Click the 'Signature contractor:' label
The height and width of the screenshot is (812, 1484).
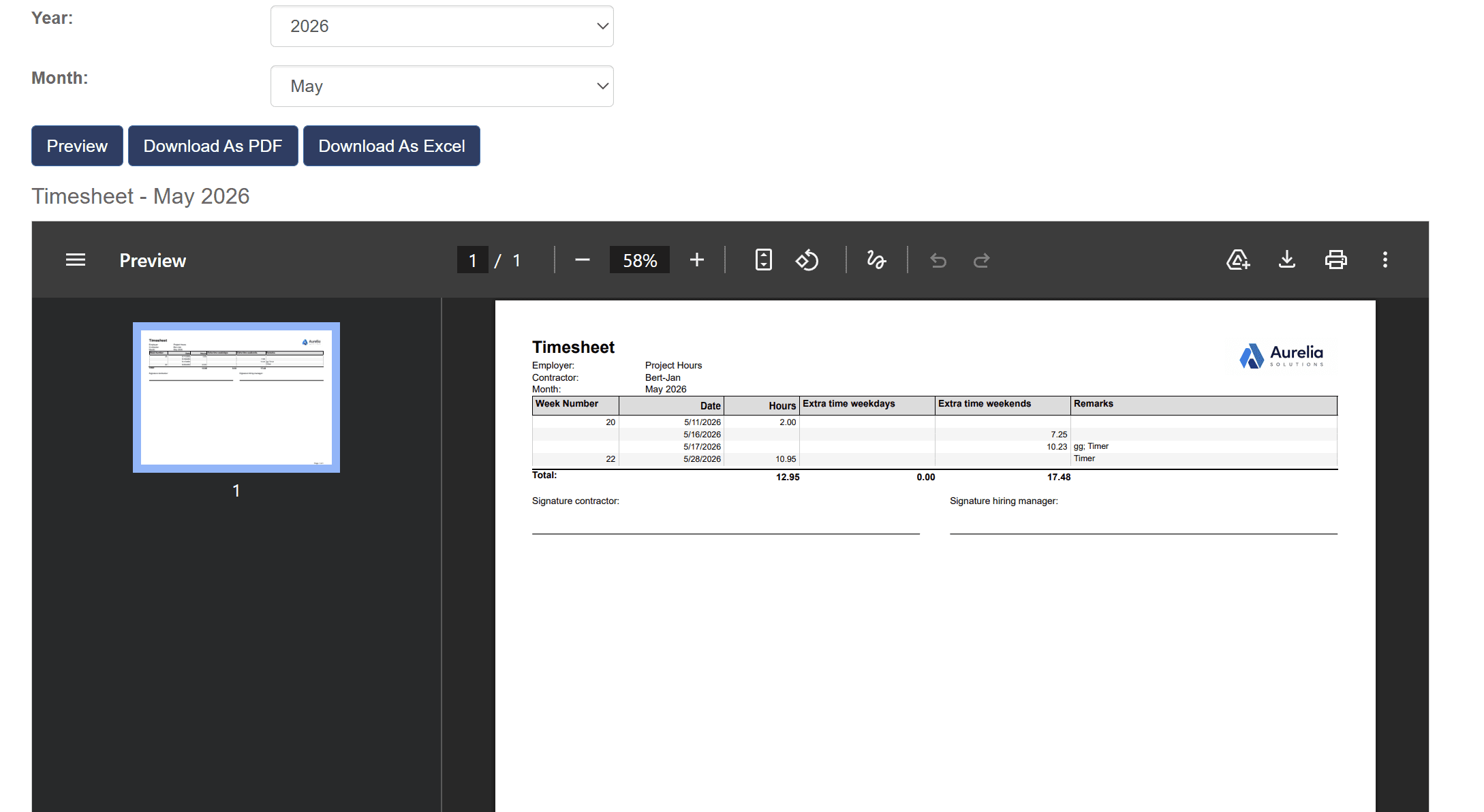[x=576, y=501]
